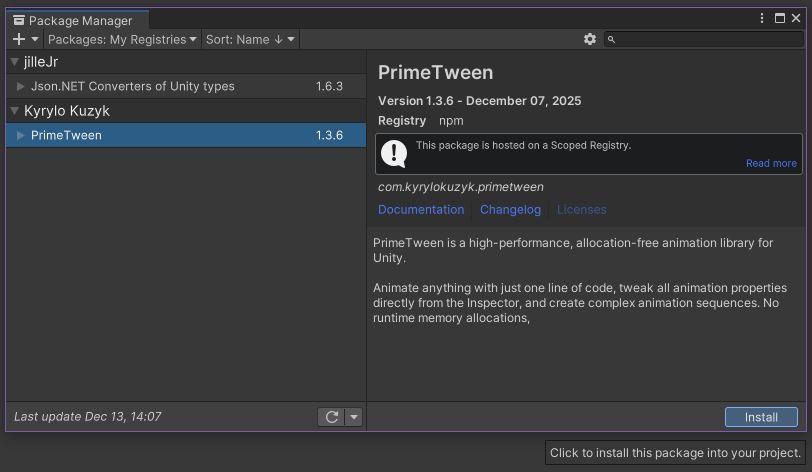Image resolution: width=812 pixels, height=472 pixels.
Task: Collapse the jilleJr registry group
Action: click(14, 62)
